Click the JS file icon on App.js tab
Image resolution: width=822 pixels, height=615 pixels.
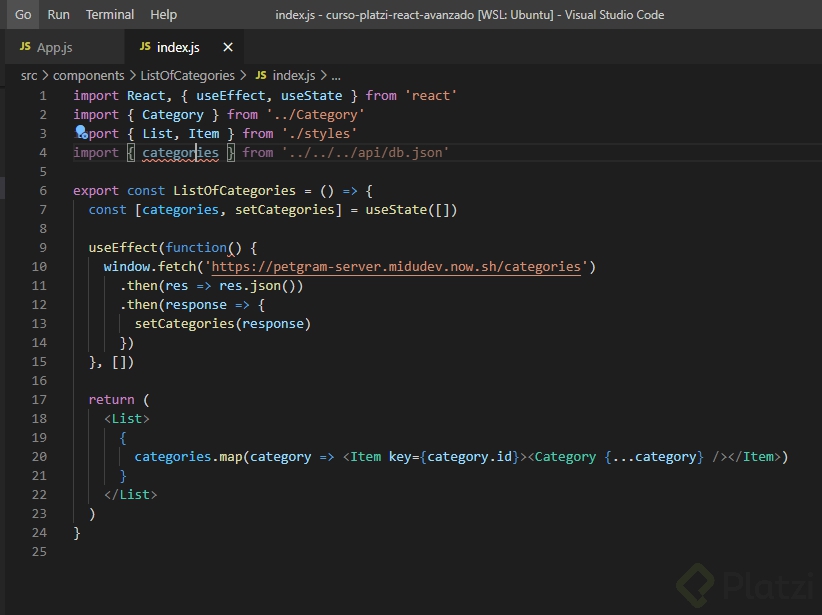pos(25,47)
